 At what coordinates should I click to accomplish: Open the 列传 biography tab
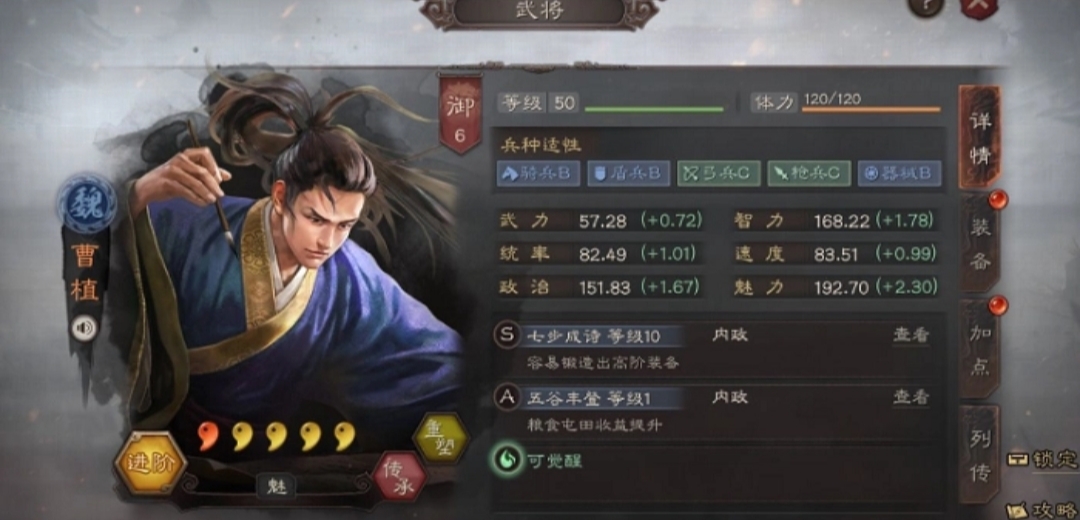point(979,453)
